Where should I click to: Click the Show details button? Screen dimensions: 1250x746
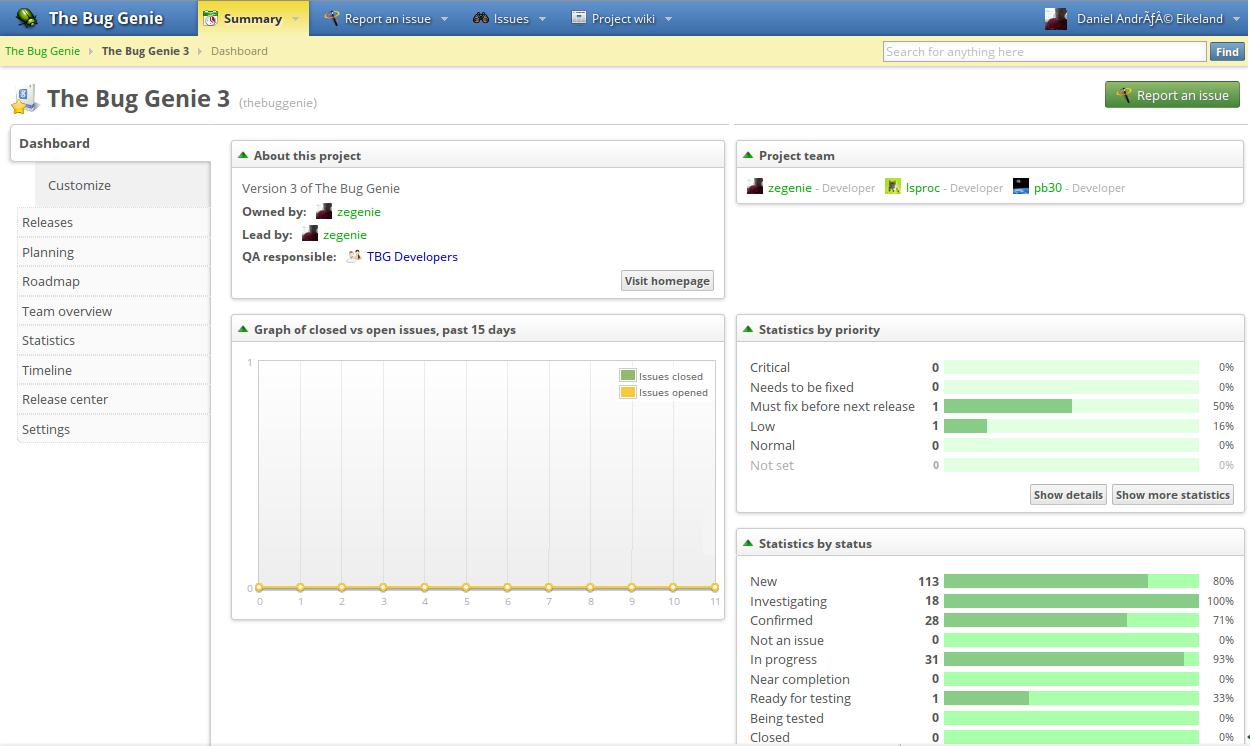tap(1068, 495)
